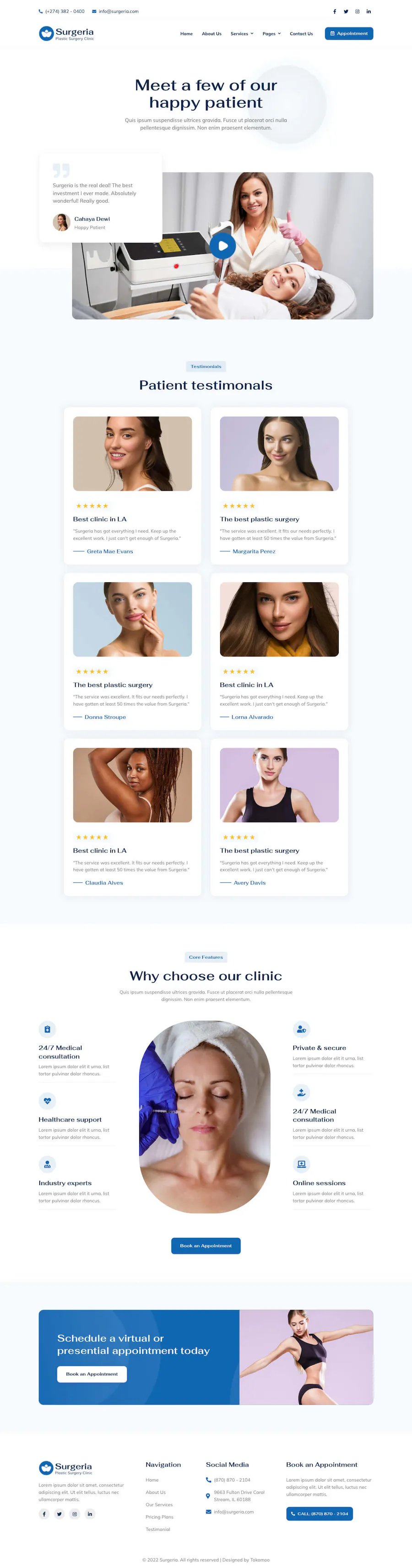412x1568 pixels.
Task: Open Contact Us in the header menu
Action: 301,33
